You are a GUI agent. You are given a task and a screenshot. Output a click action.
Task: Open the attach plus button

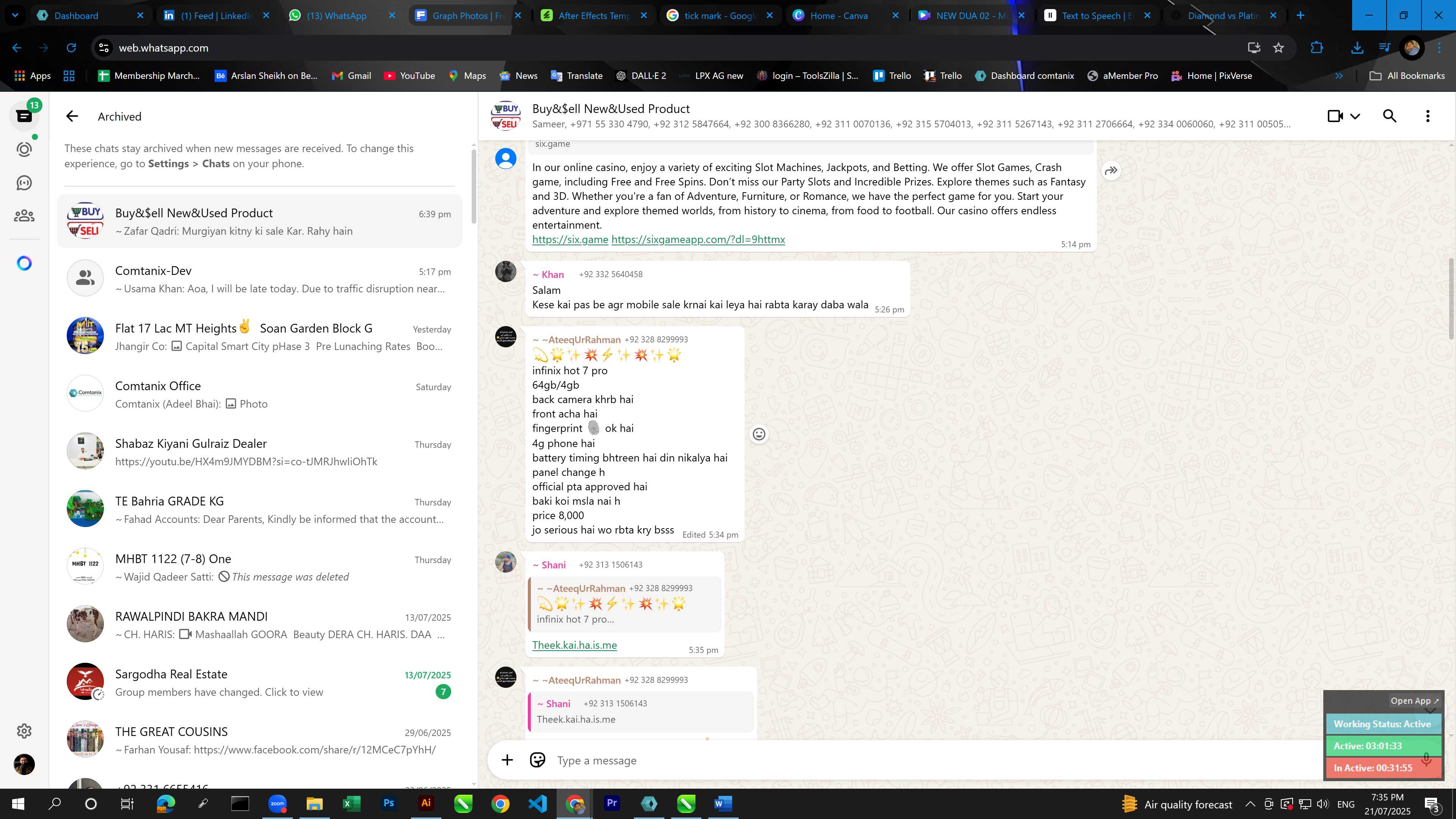tap(507, 760)
